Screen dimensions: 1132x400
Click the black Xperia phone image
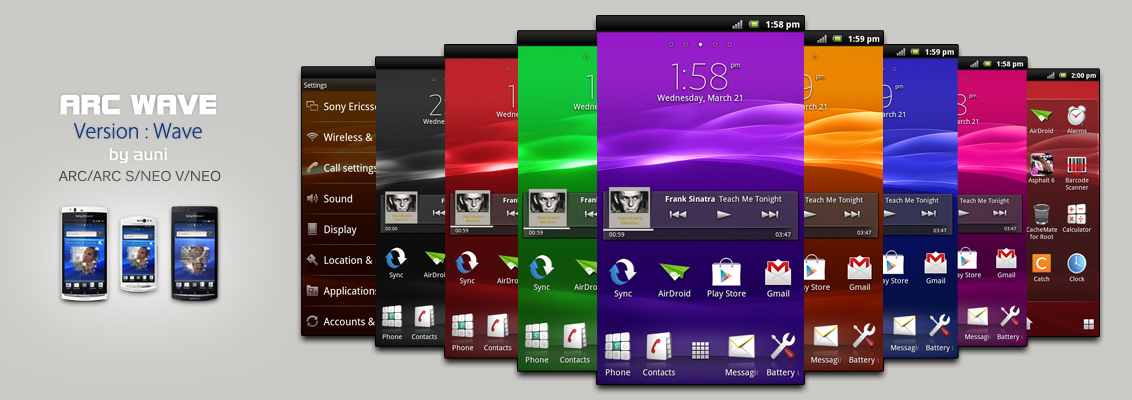tap(194, 253)
